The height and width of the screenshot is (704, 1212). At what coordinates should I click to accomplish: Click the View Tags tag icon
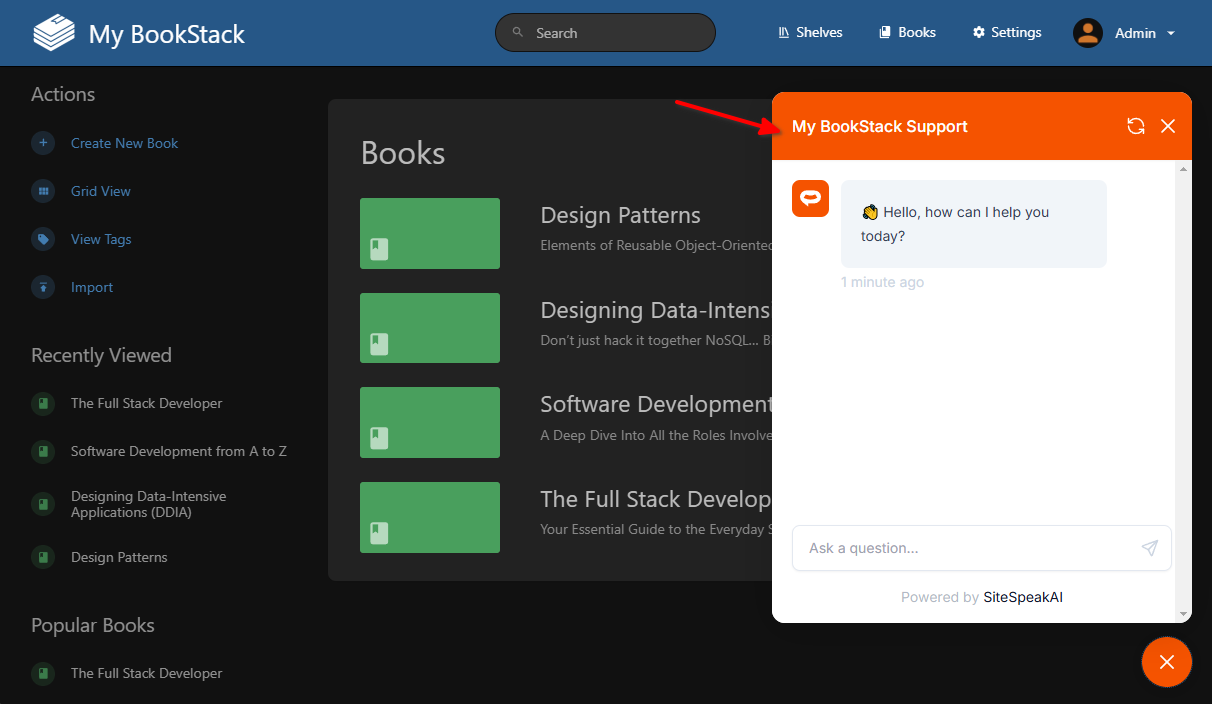43,239
